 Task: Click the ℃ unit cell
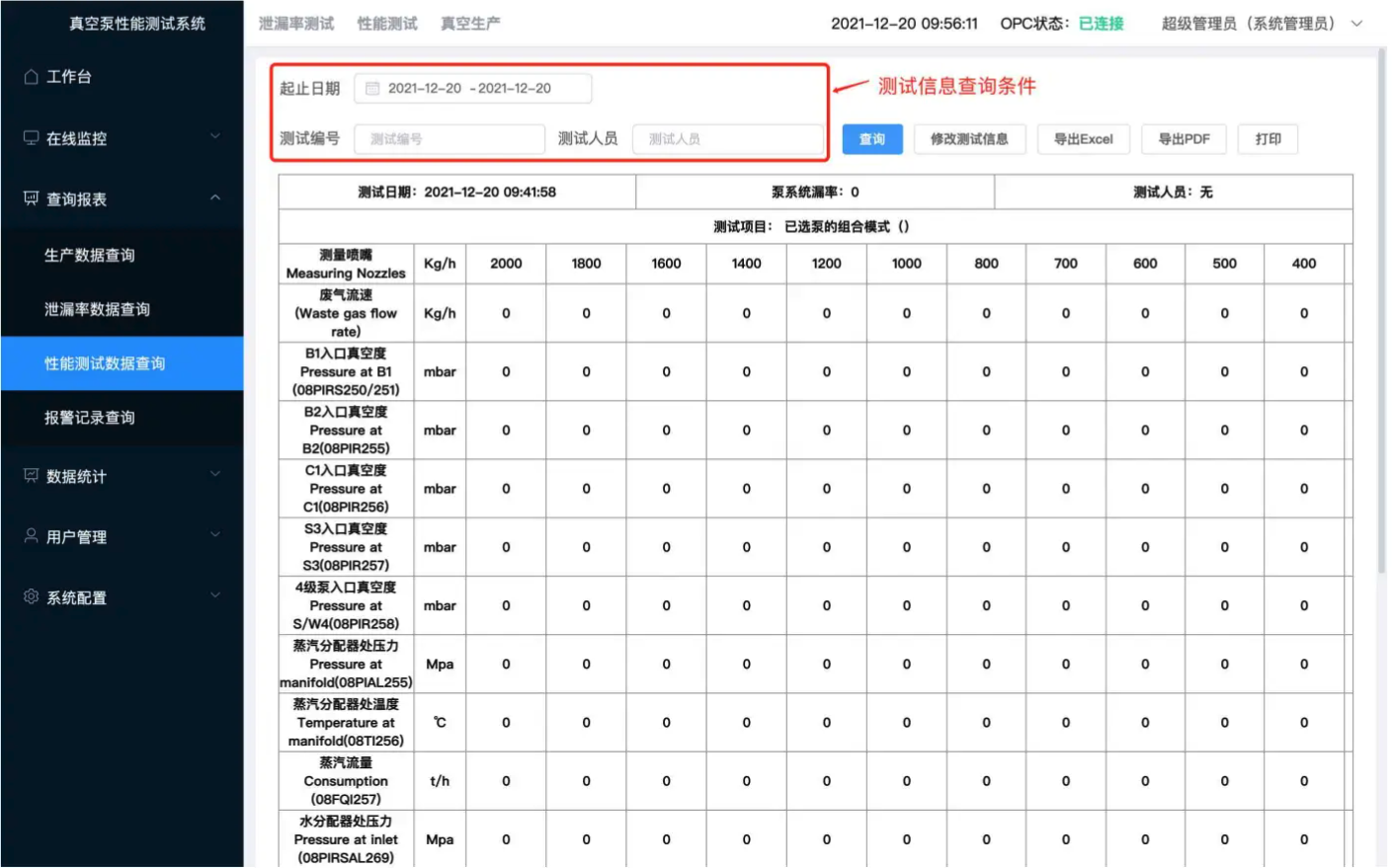(440, 723)
